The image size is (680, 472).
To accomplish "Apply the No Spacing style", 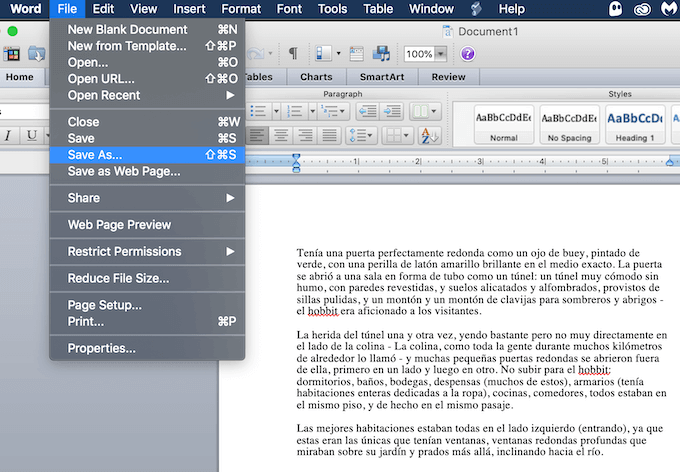I will pyautogui.click(x=568, y=124).
